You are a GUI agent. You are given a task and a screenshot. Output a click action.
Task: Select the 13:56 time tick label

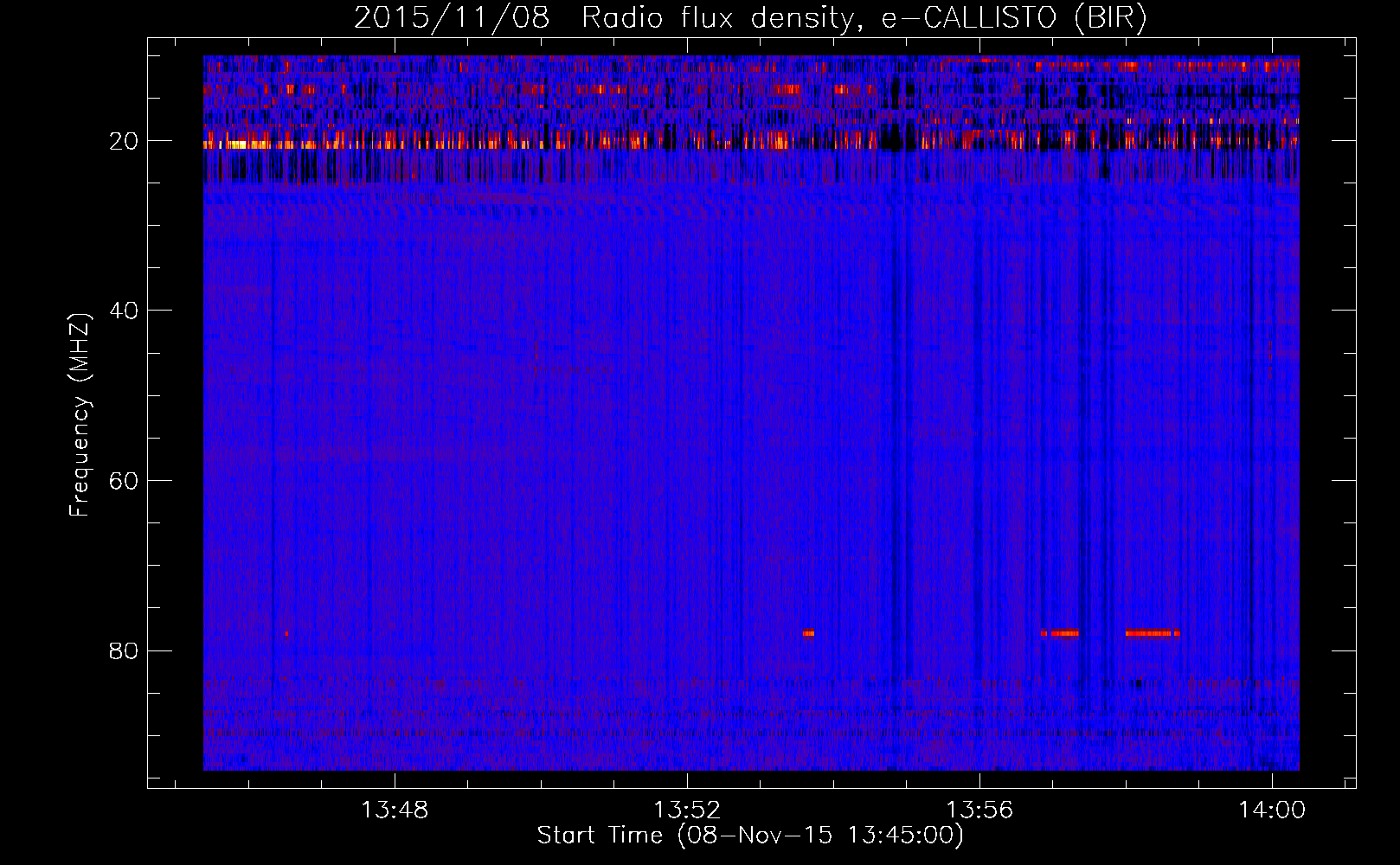pos(979,811)
